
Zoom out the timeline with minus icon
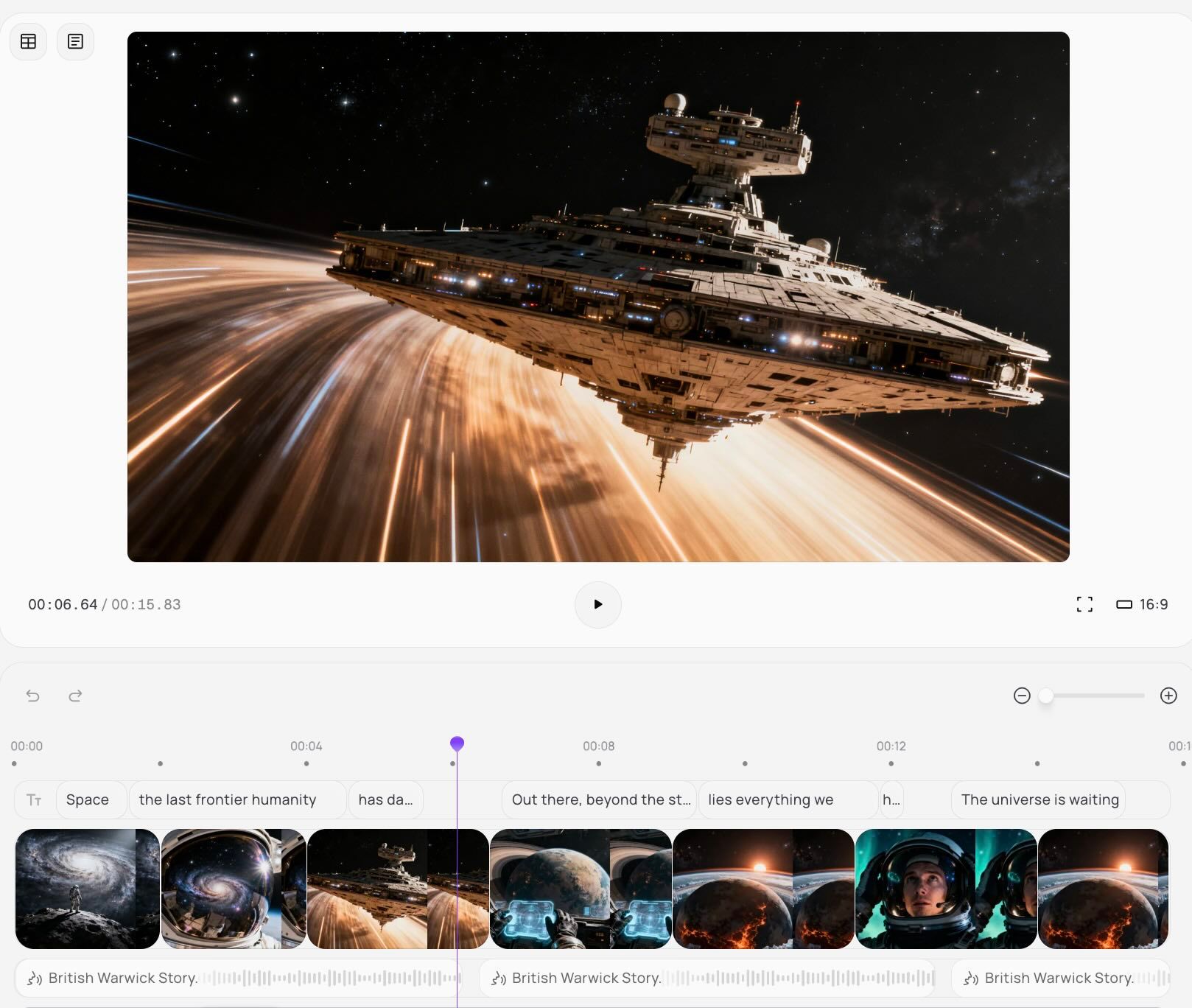click(x=1021, y=696)
